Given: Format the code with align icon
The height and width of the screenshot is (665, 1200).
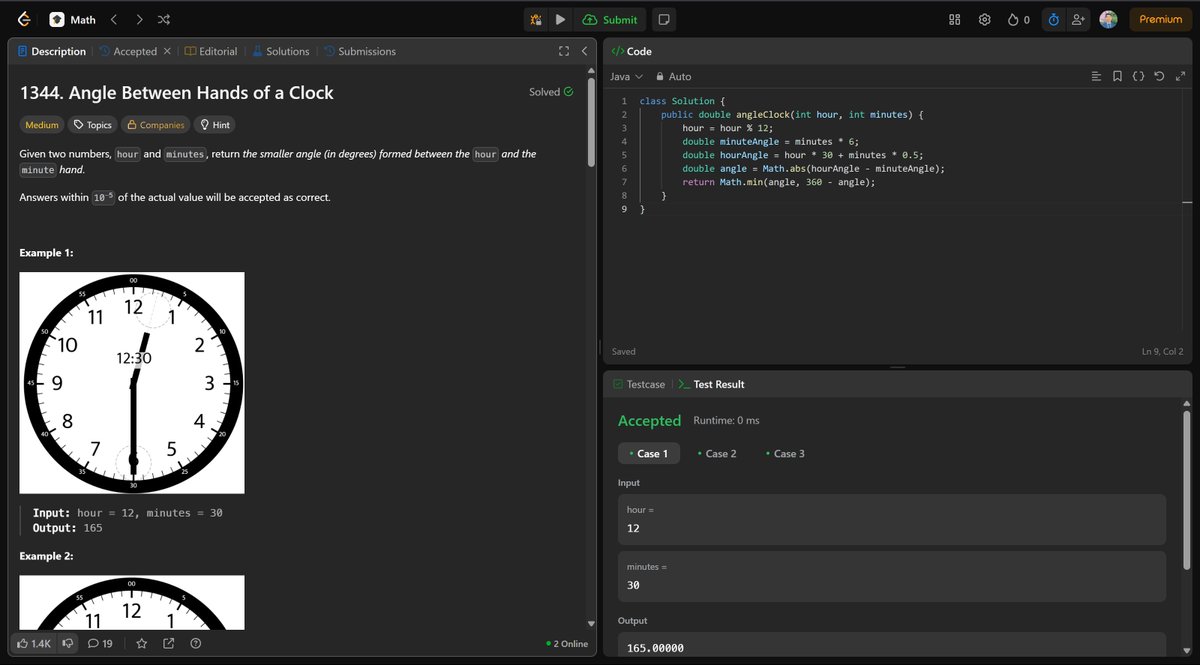Looking at the screenshot, I should (1096, 77).
